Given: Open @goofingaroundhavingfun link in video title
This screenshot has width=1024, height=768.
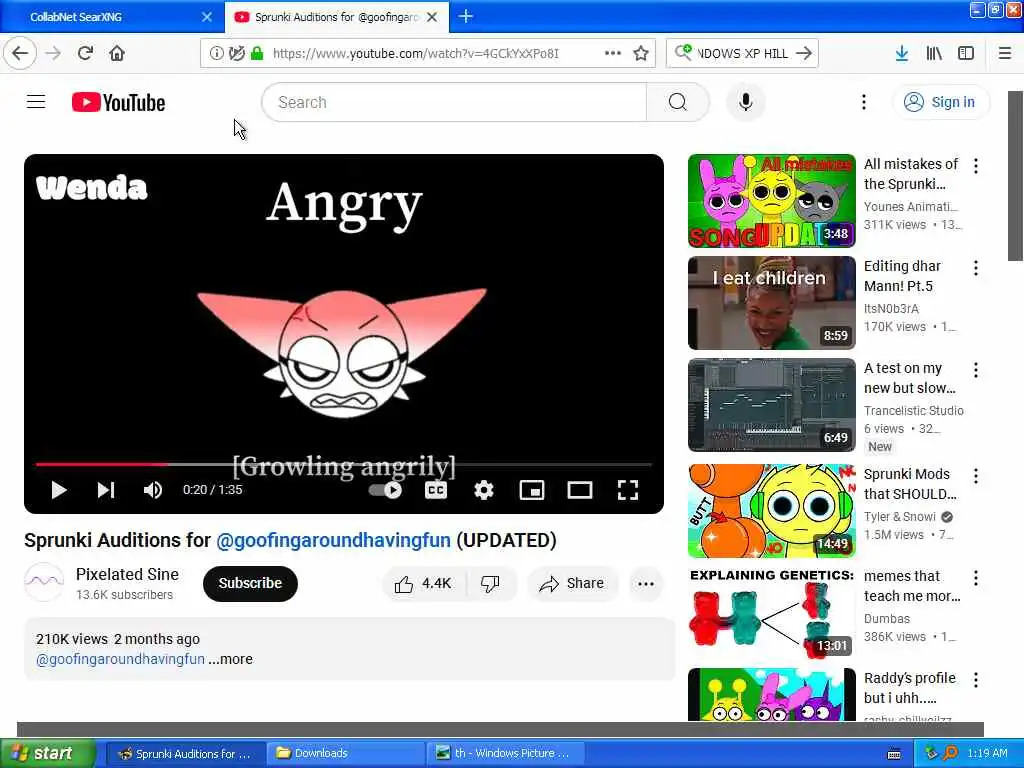Looking at the screenshot, I should (x=333, y=541).
